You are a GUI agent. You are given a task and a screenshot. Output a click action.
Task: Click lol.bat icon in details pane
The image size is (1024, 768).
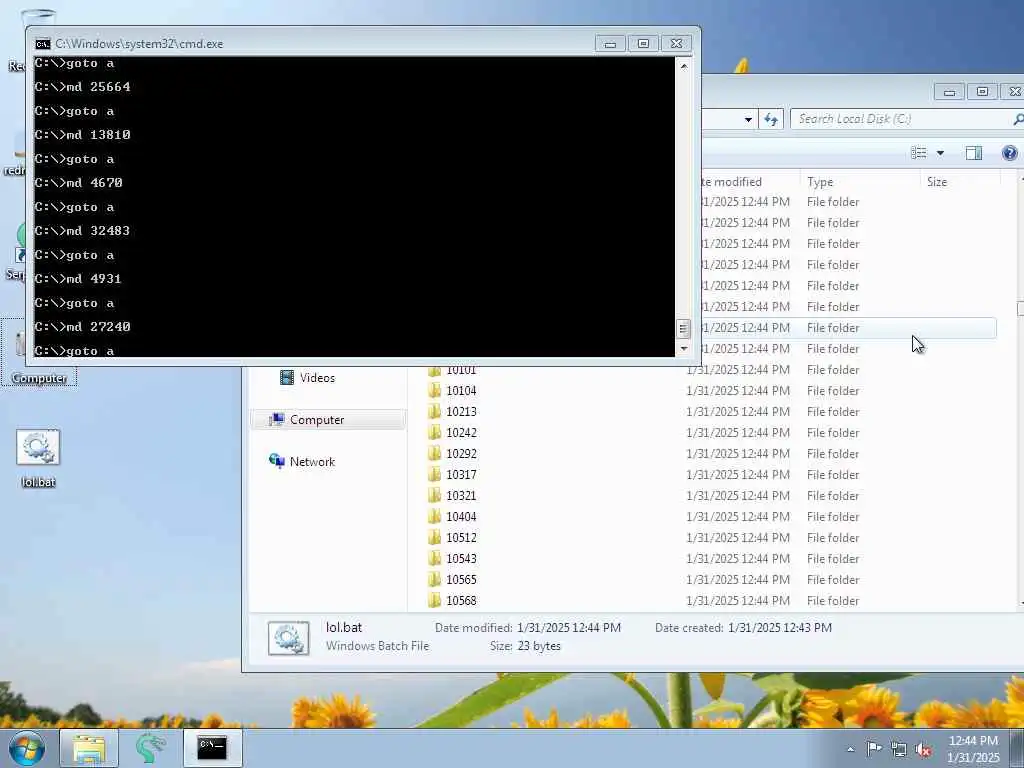pos(289,637)
